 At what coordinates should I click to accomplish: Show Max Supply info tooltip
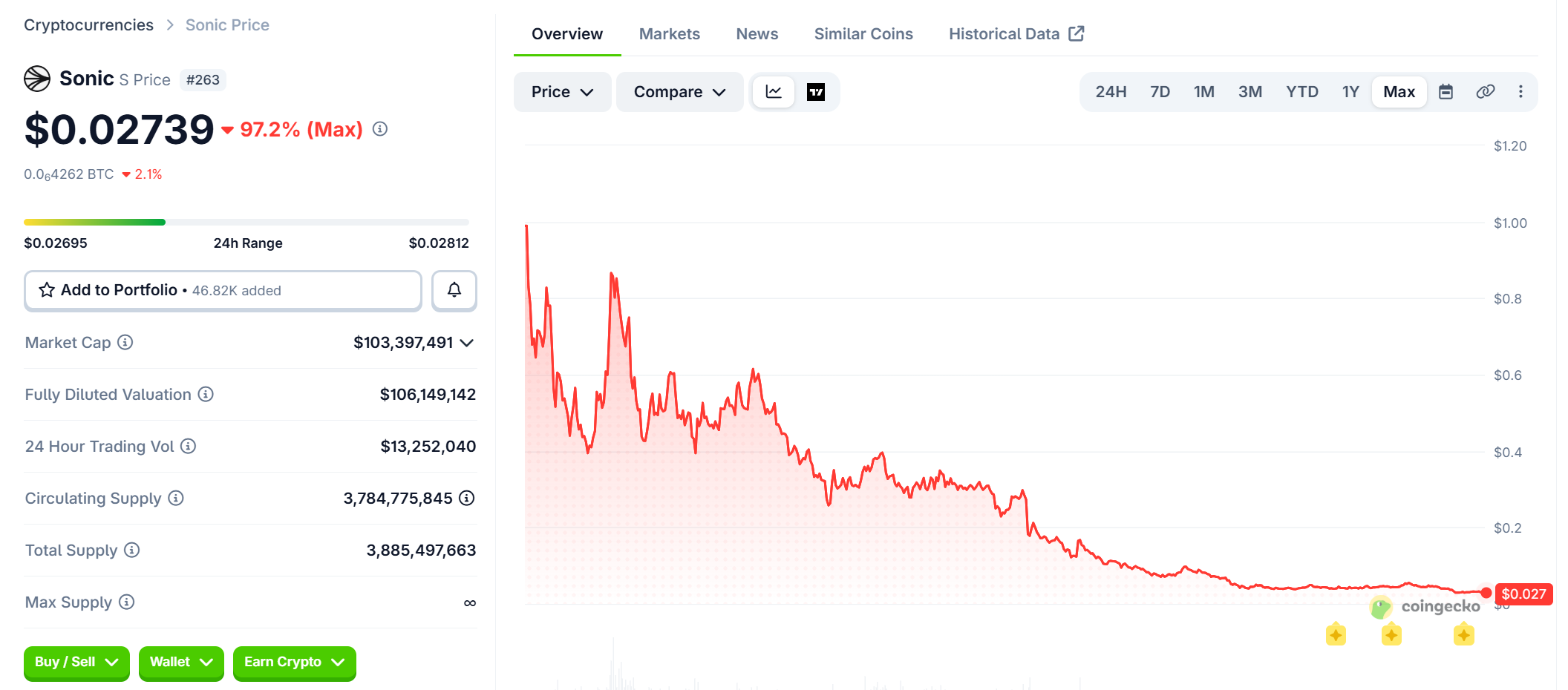point(127,602)
